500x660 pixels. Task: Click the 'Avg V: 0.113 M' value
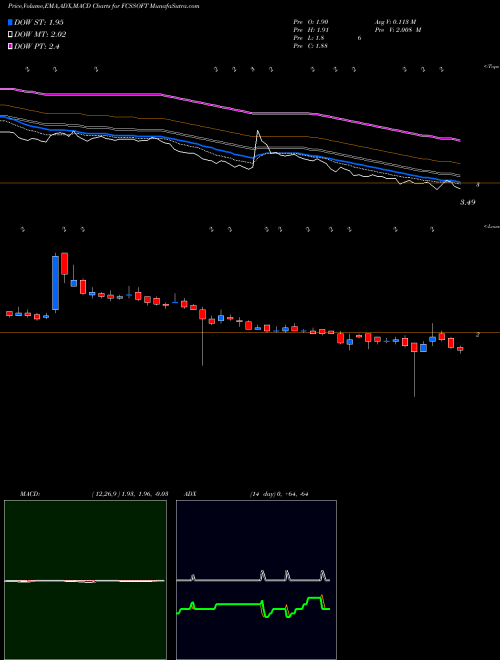(x=395, y=21)
